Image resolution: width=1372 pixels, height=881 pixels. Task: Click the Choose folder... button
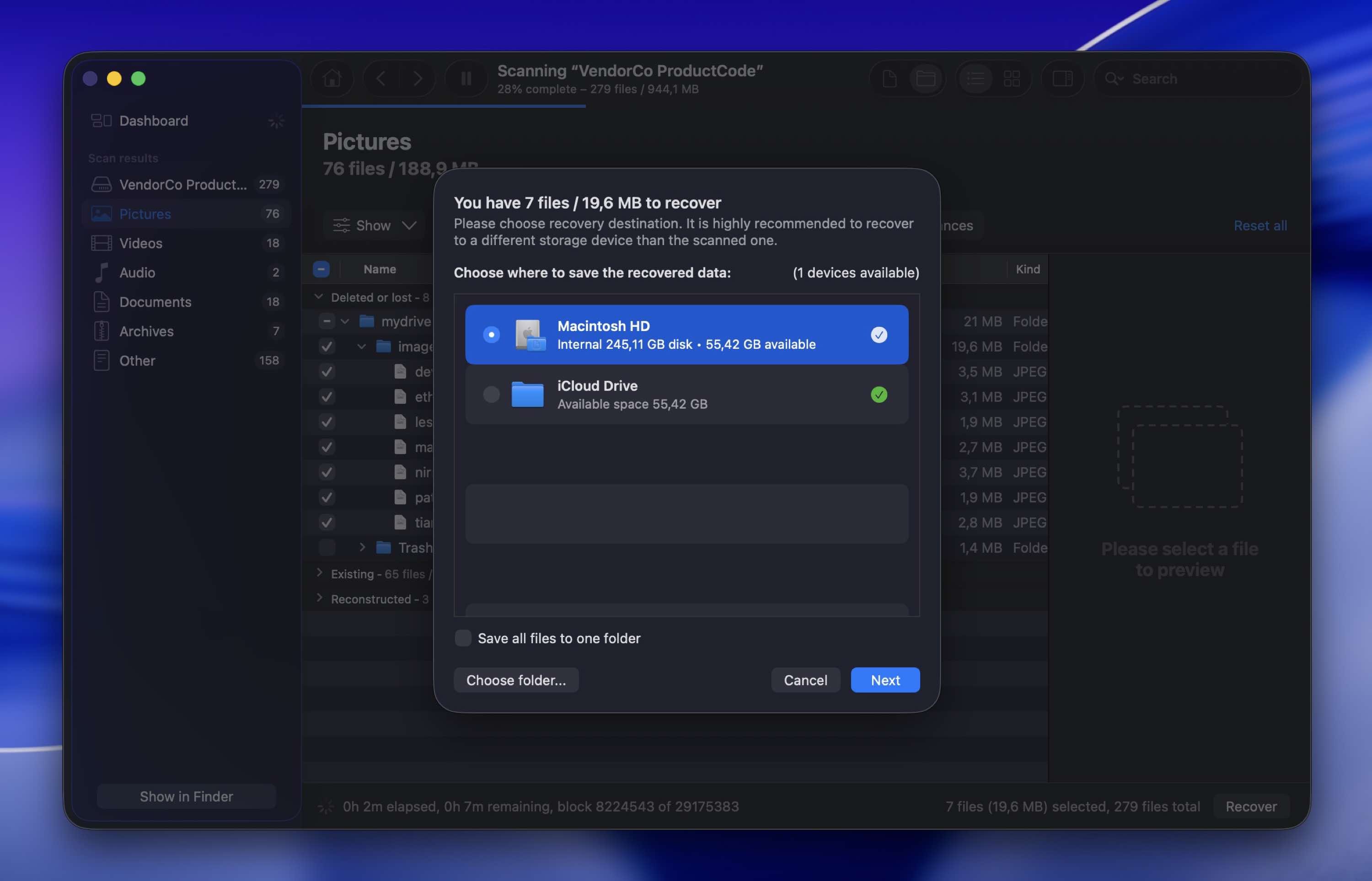pos(516,680)
